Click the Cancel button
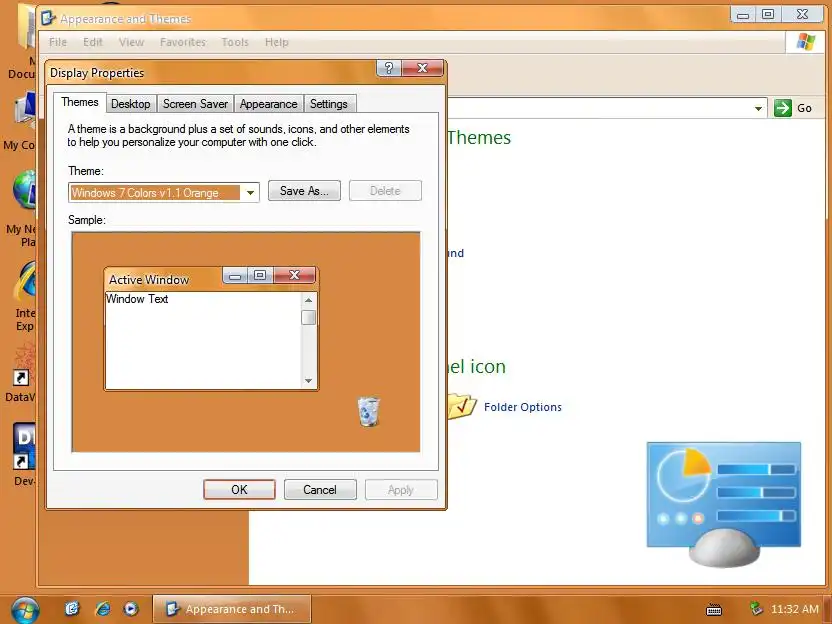The image size is (832, 624). [320, 489]
